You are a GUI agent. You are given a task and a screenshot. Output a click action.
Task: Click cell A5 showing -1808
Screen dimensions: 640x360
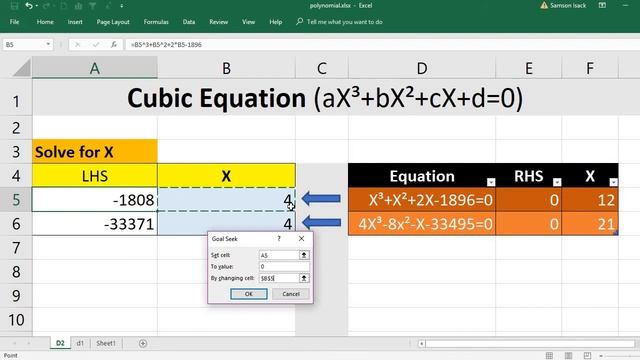pos(95,200)
